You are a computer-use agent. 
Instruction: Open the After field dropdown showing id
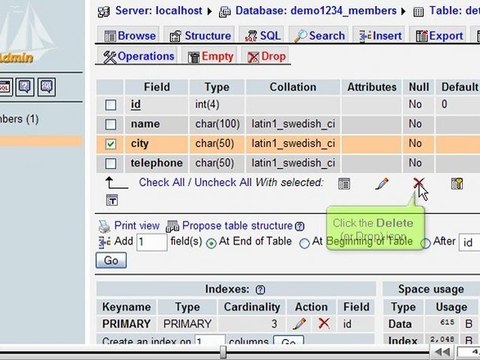pos(470,243)
